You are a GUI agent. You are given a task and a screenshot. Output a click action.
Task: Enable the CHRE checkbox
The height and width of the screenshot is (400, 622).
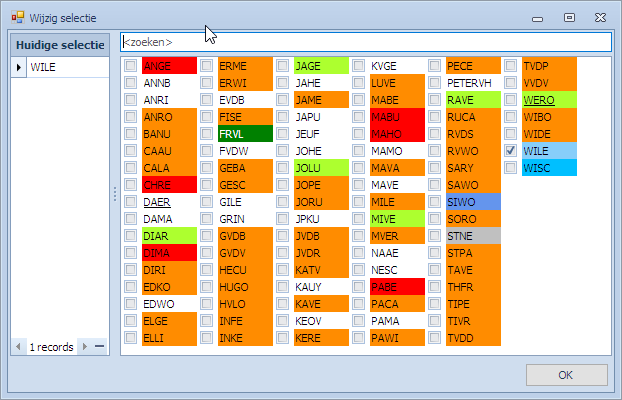click(131, 185)
